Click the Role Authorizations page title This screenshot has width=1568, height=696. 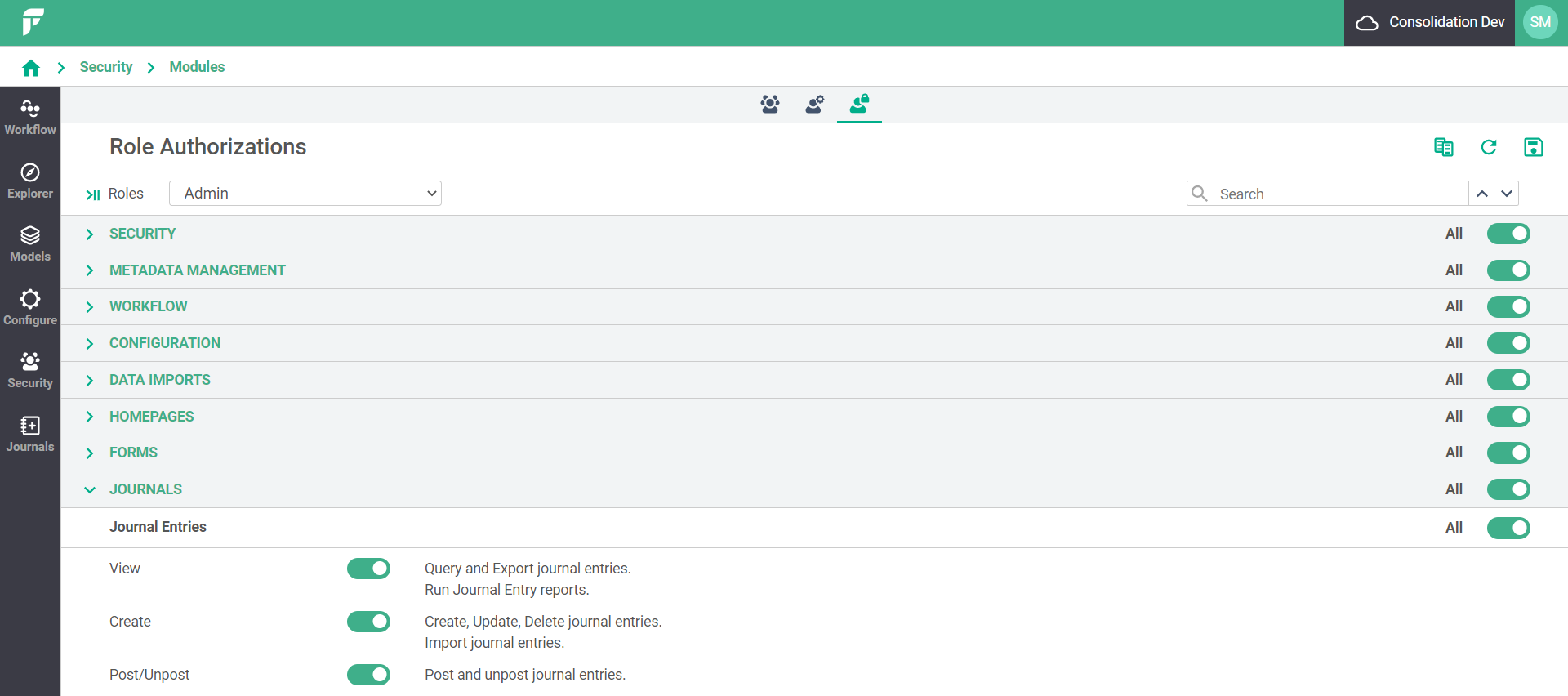[208, 147]
